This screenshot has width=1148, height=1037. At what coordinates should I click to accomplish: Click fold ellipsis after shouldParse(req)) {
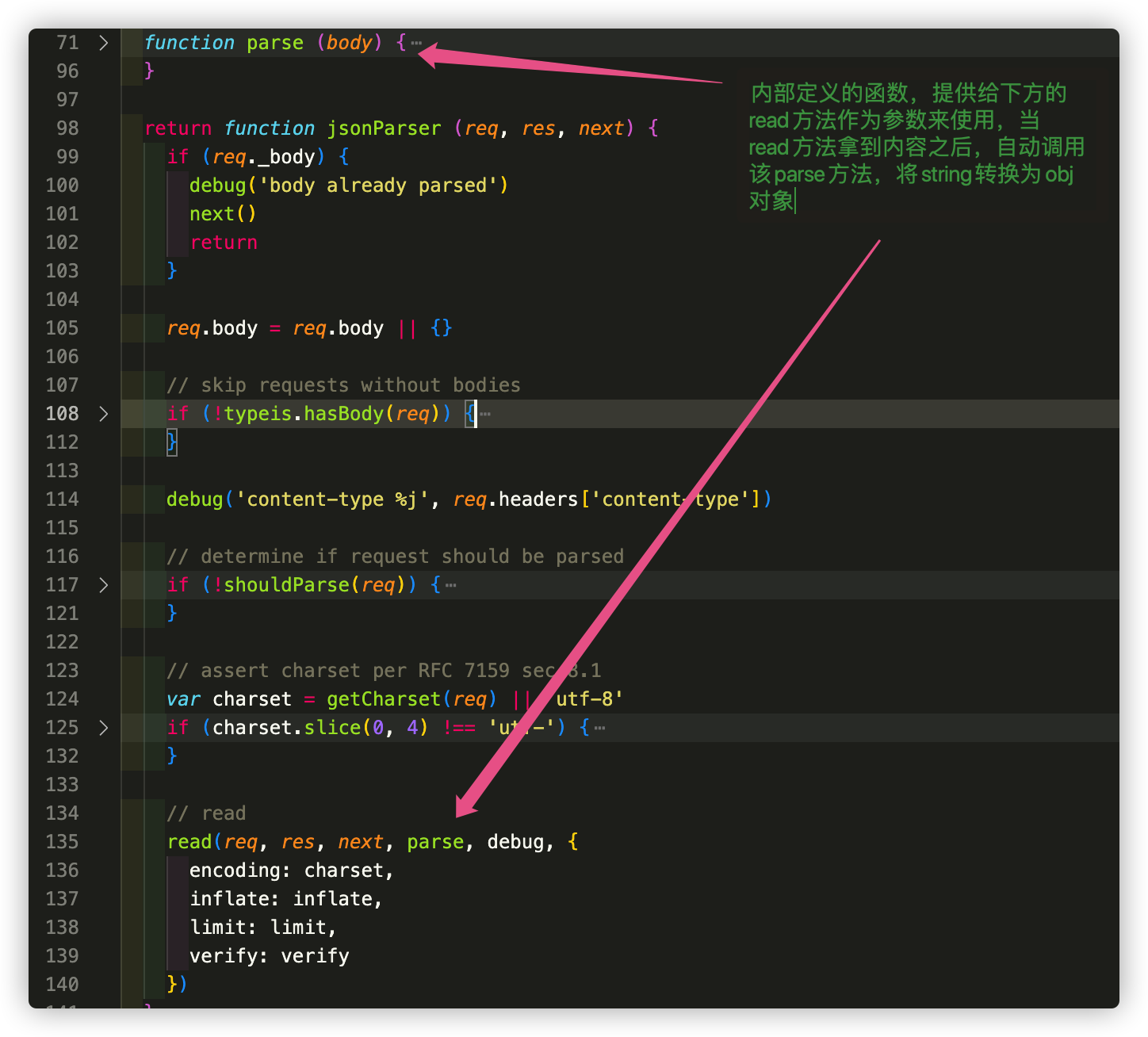click(451, 586)
